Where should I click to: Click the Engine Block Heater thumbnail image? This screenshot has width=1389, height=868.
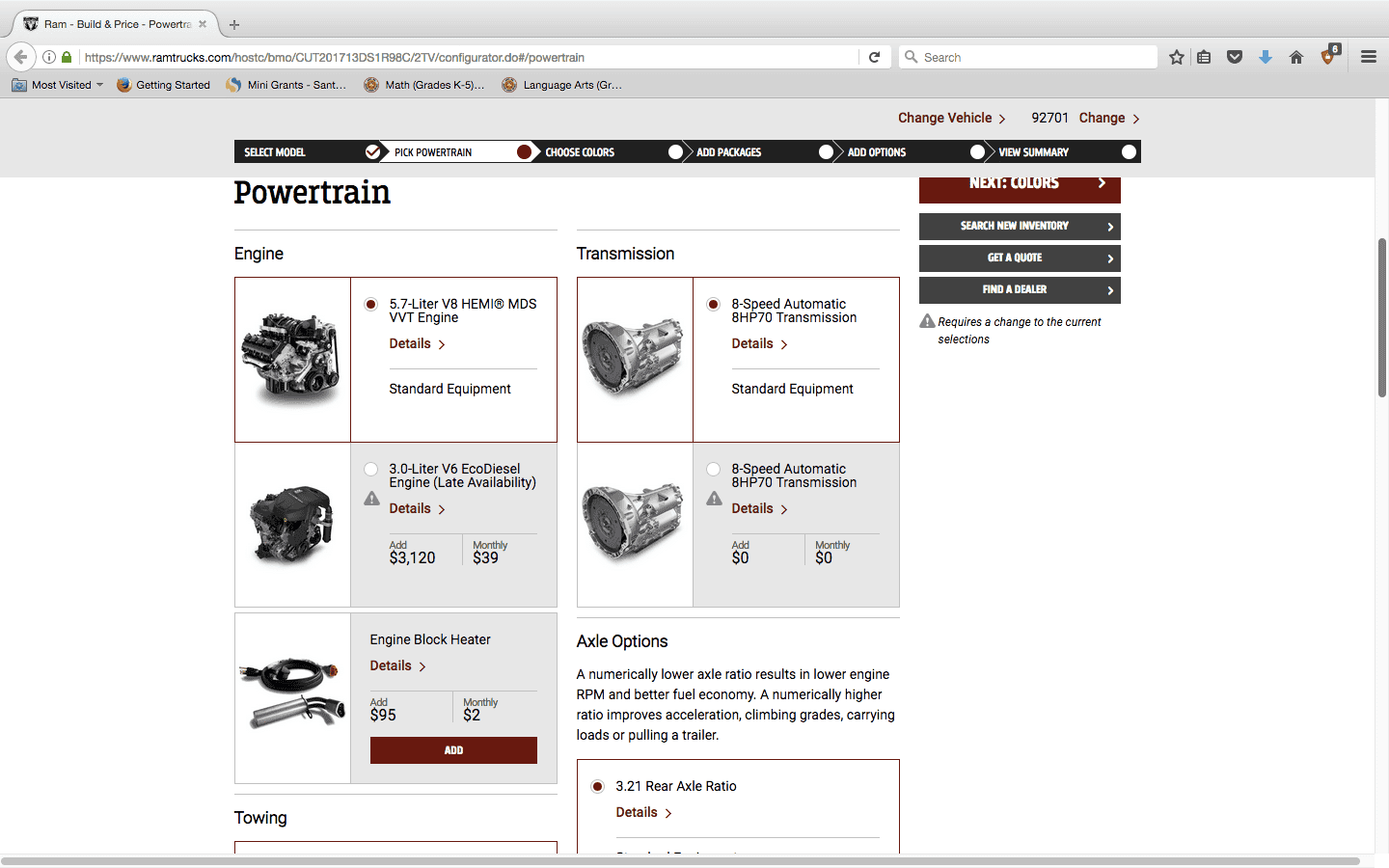click(x=292, y=698)
